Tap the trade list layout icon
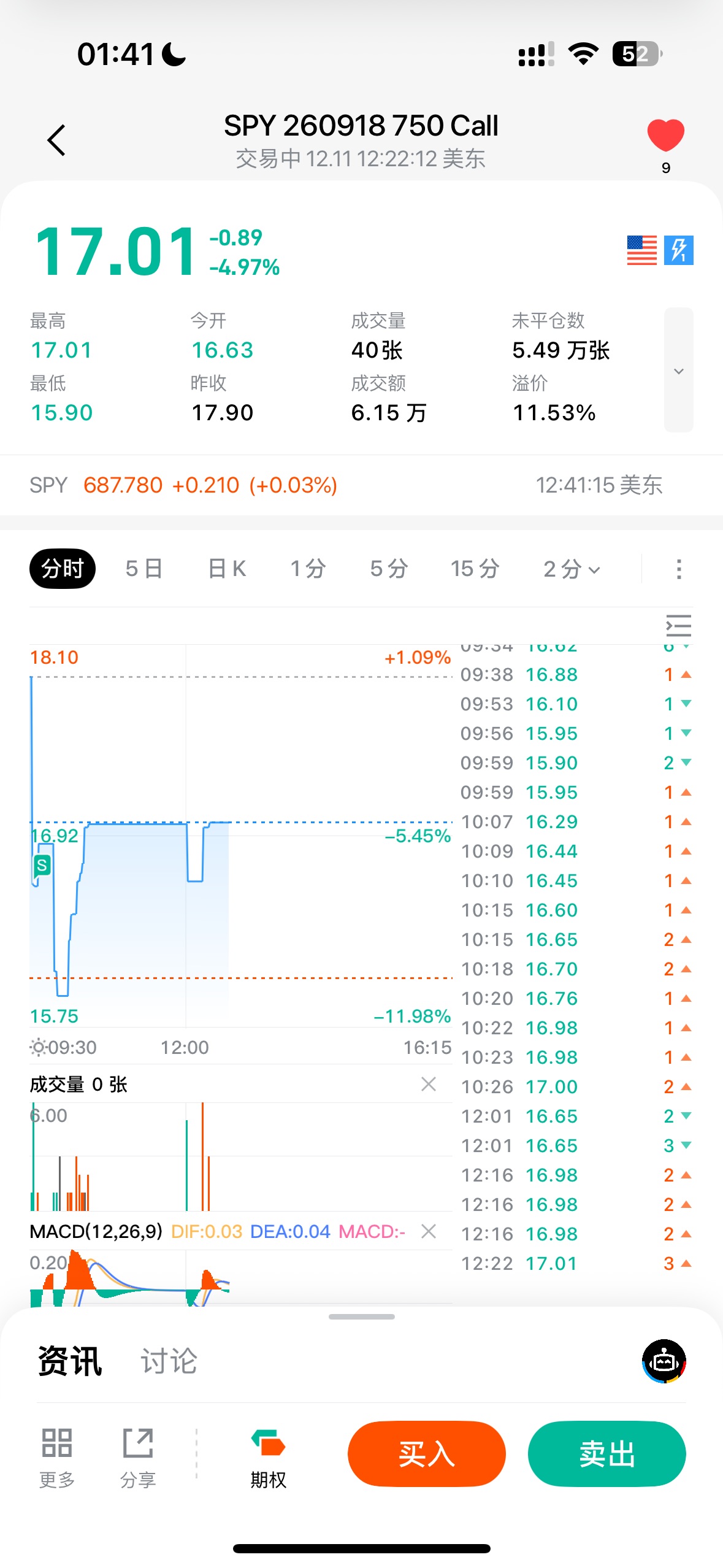The width and height of the screenshot is (723, 1568). 678,626
